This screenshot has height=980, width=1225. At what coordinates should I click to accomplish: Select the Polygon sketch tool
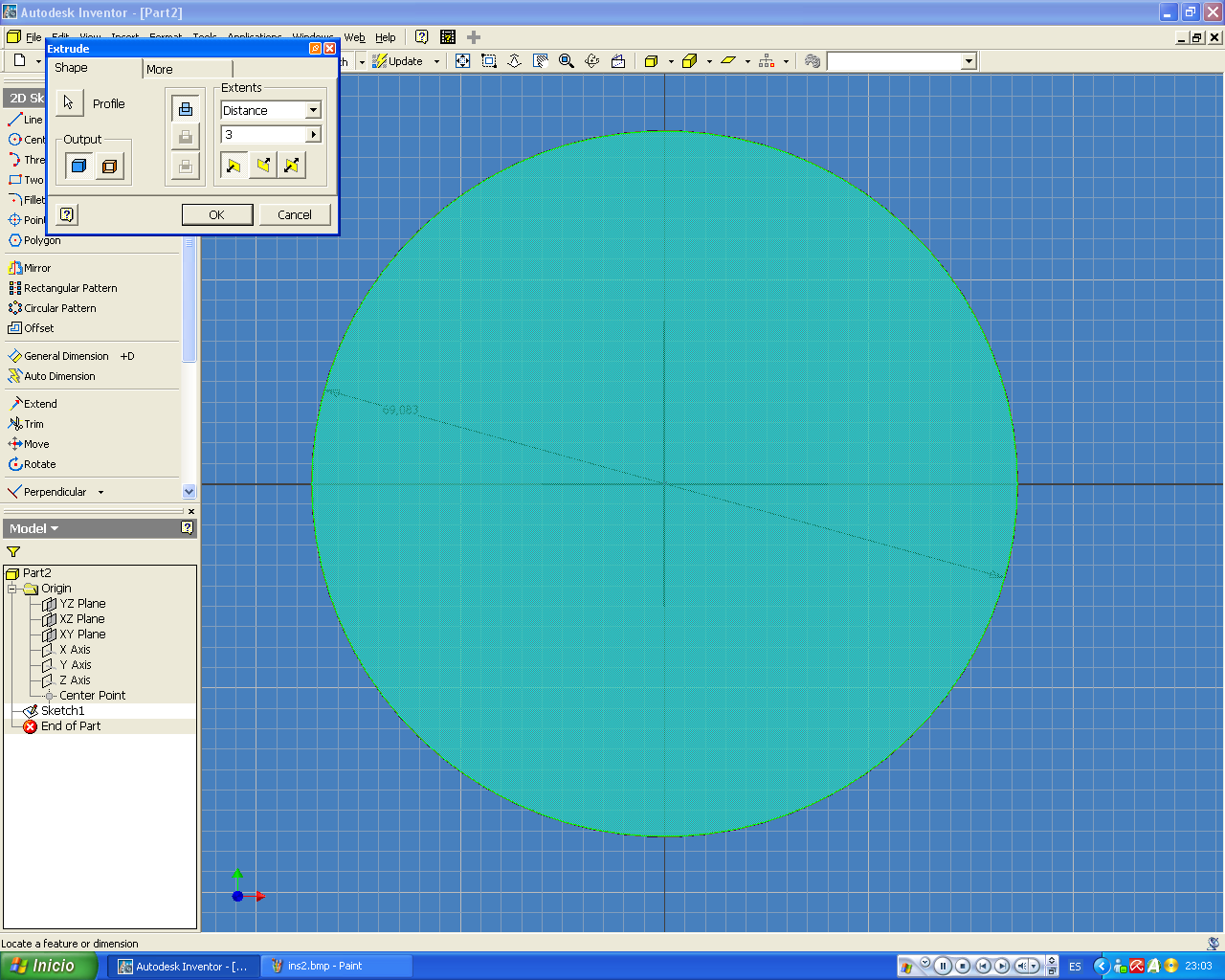[34, 240]
